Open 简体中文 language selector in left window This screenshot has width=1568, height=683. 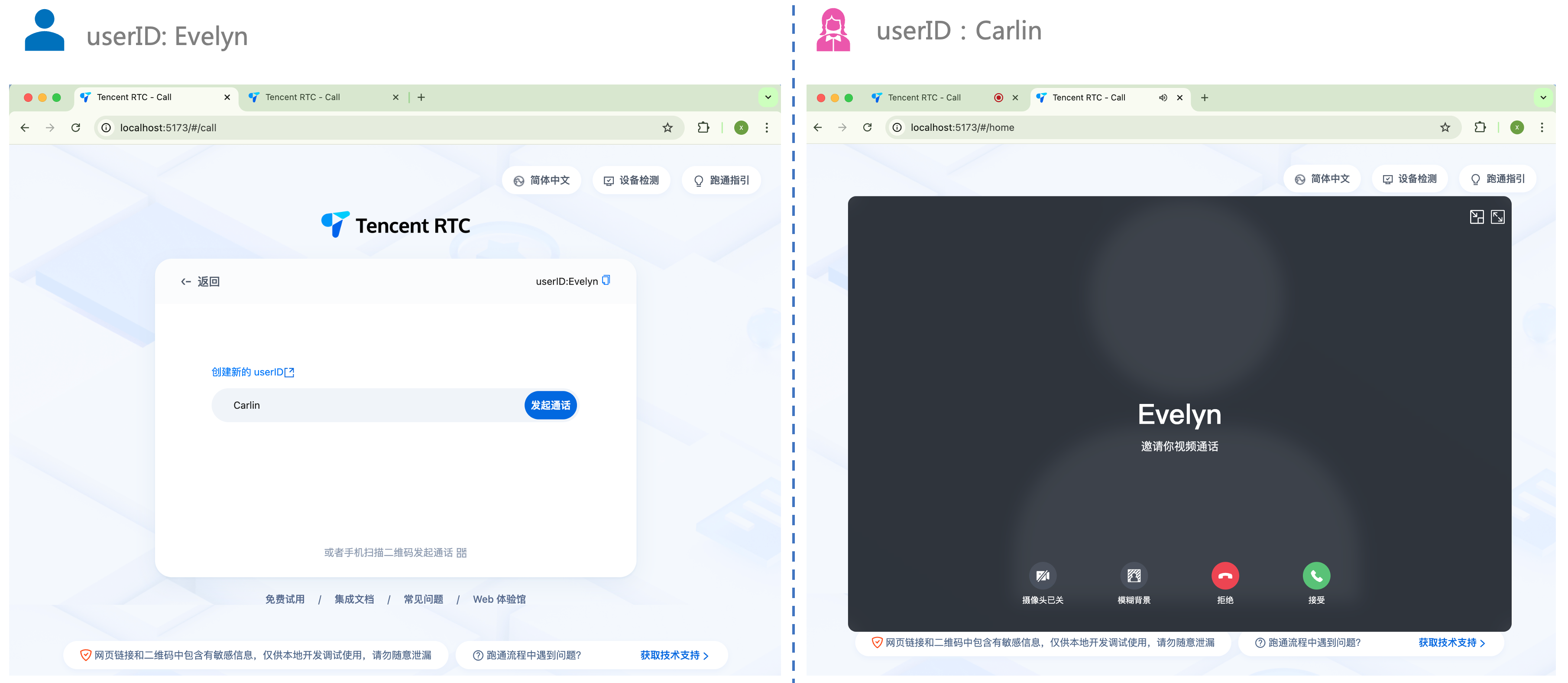pyautogui.click(x=541, y=180)
